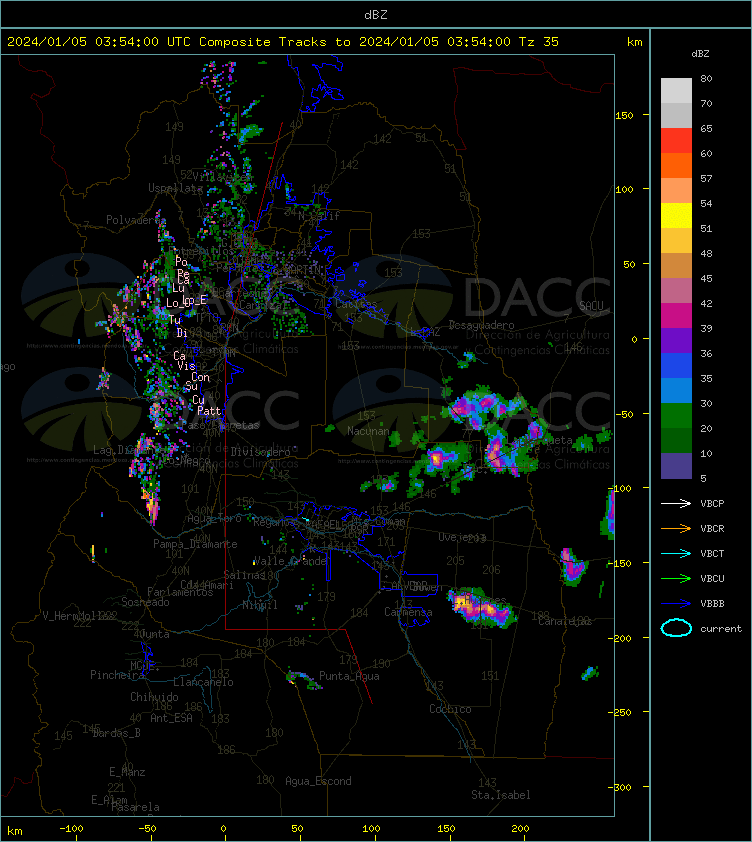Select the red 65 dBZ color swatch
The height and width of the screenshot is (842, 752).
(x=676, y=141)
